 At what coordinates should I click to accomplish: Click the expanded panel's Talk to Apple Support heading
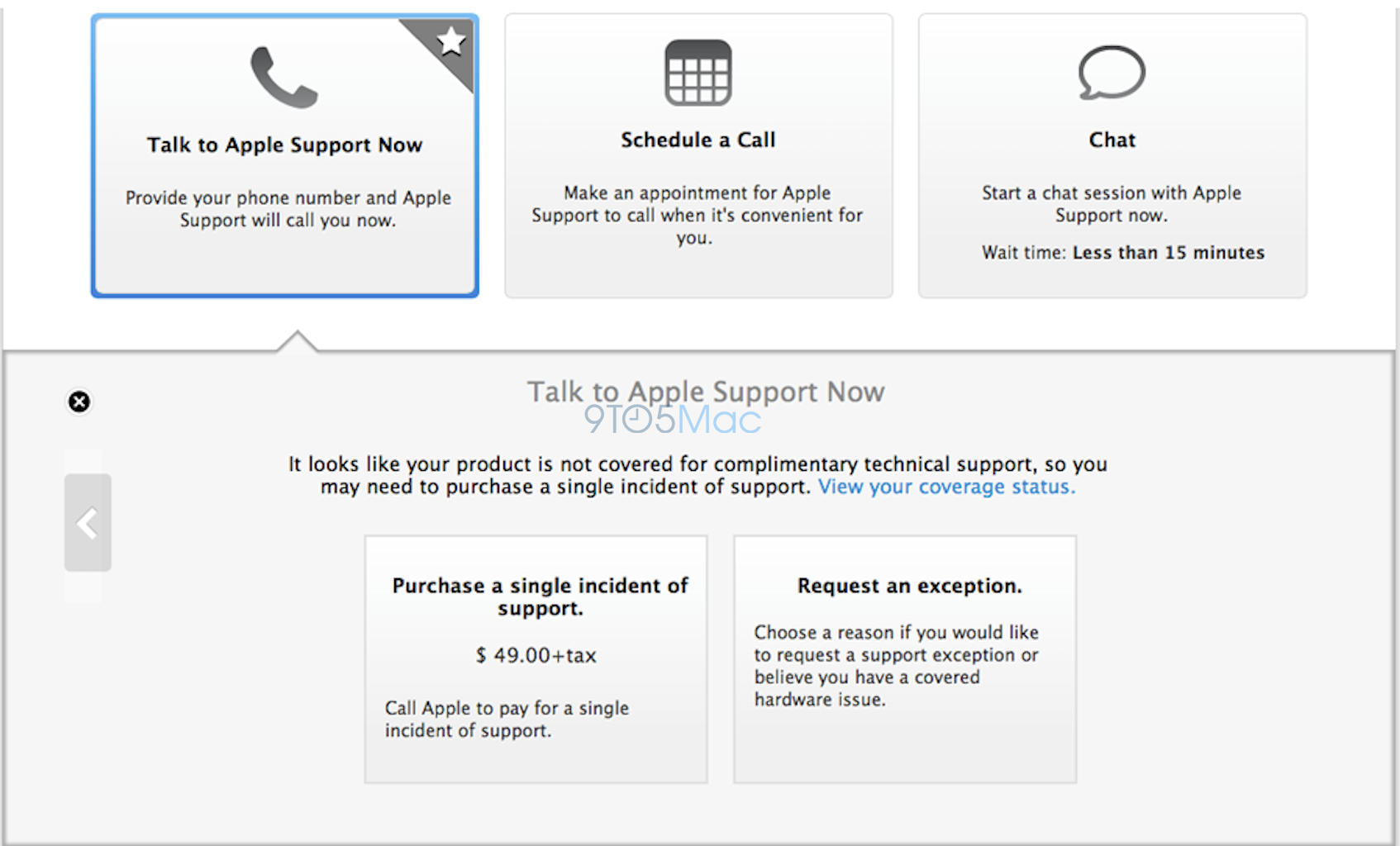tap(706, 392)
